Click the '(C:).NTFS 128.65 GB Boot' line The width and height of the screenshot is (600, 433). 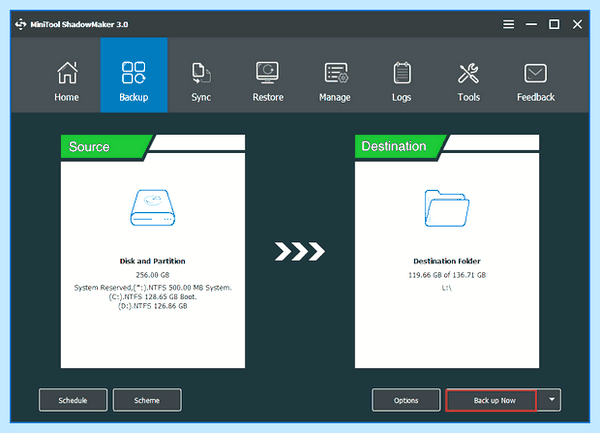(153, 297)
